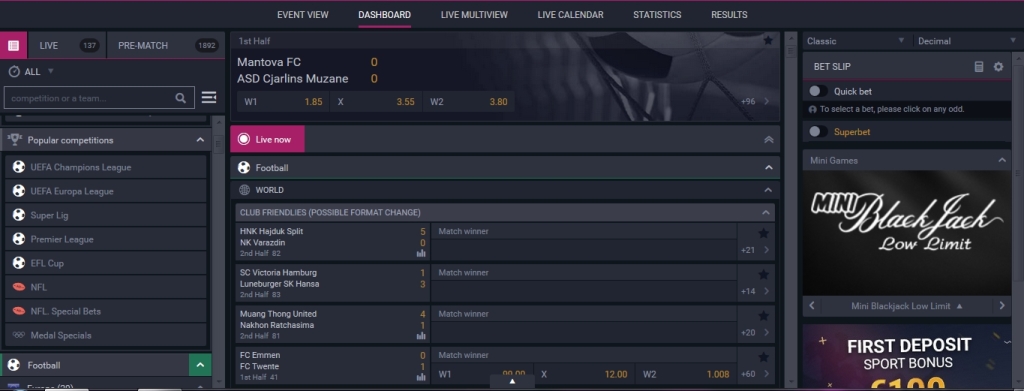Select the W2 odds 3.80 button
The image size is (1024, 391).
pyautogui.click(x=468, y=102)
